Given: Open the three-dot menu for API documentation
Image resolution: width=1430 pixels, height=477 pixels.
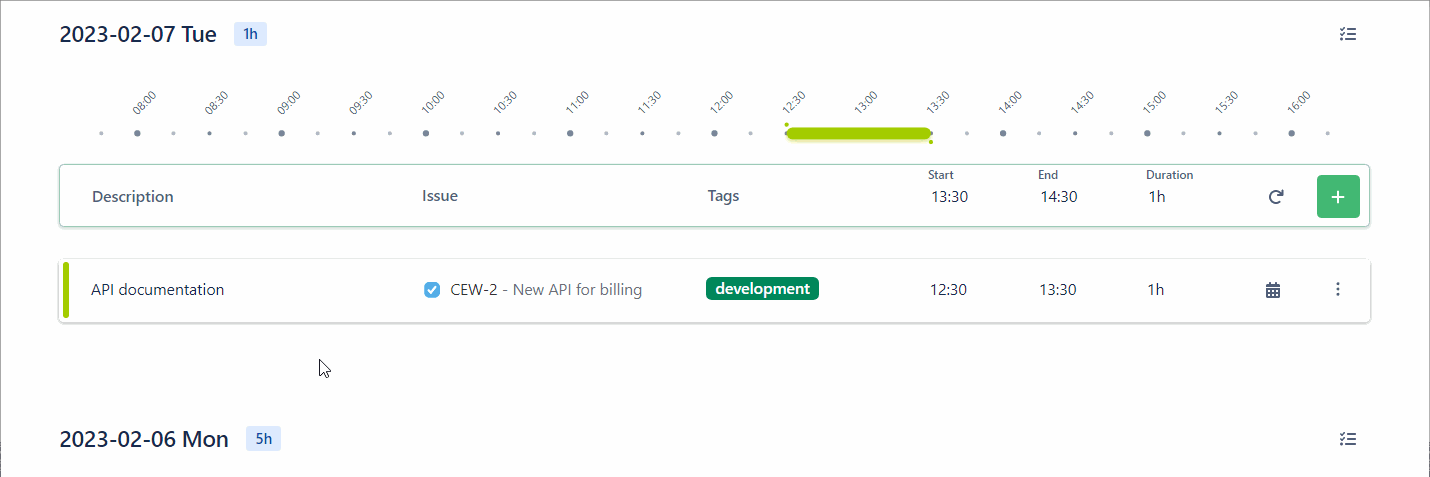Looking at the screenshot, I should pyautogui.click(x=1338, y=290).
